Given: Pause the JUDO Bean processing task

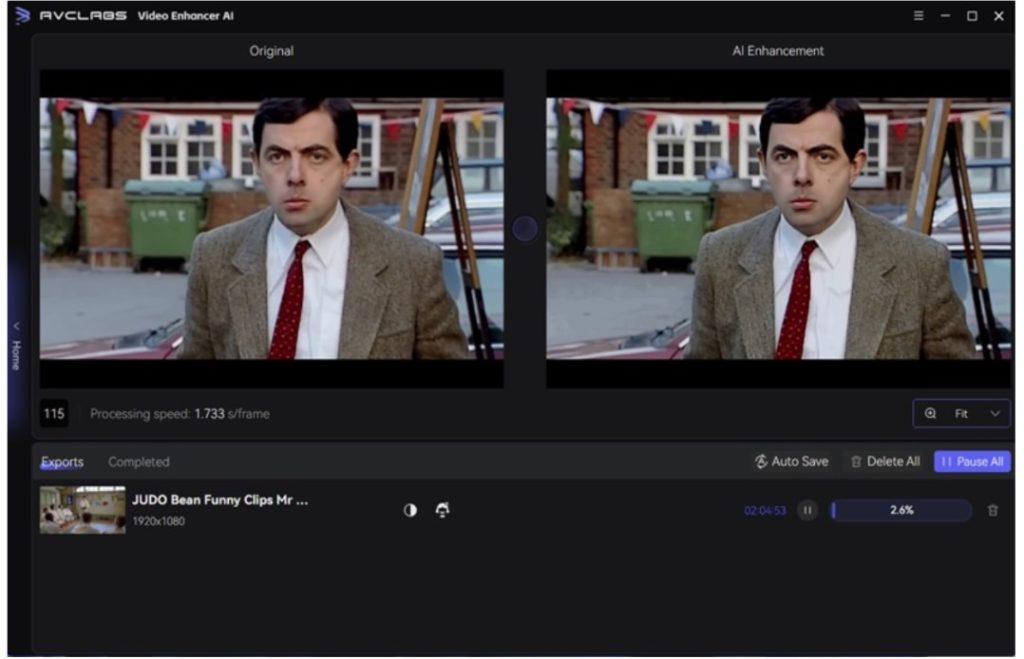Looking at the screenshot, I should pos(805,509).
